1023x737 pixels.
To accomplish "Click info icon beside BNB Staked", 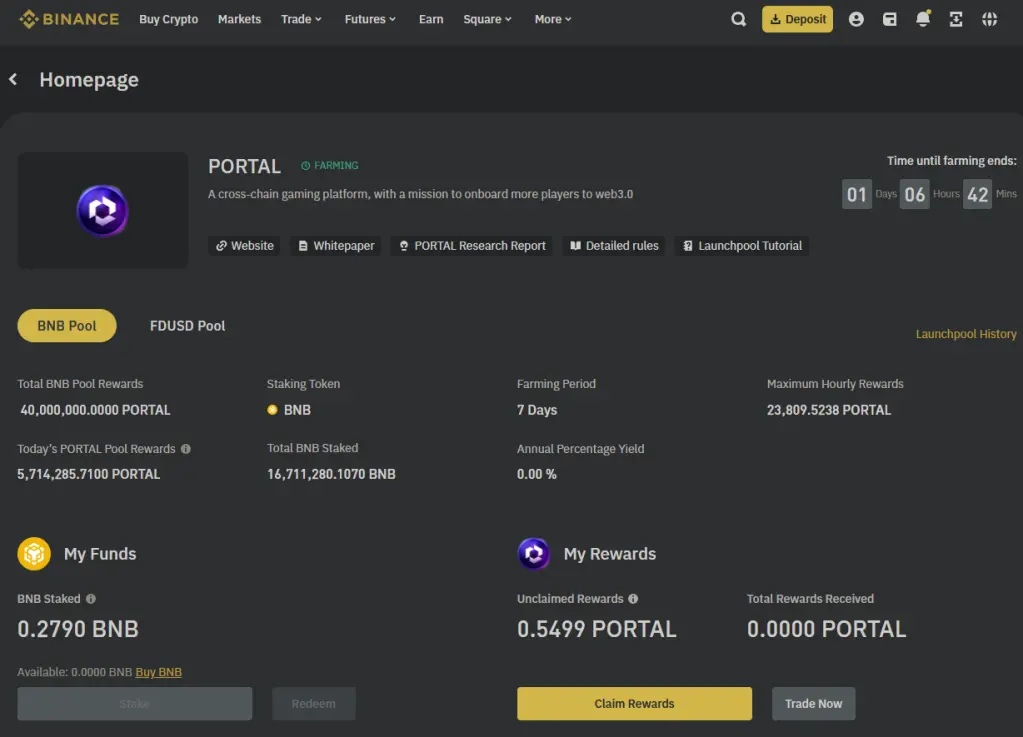I will click(x=91, y=599).
